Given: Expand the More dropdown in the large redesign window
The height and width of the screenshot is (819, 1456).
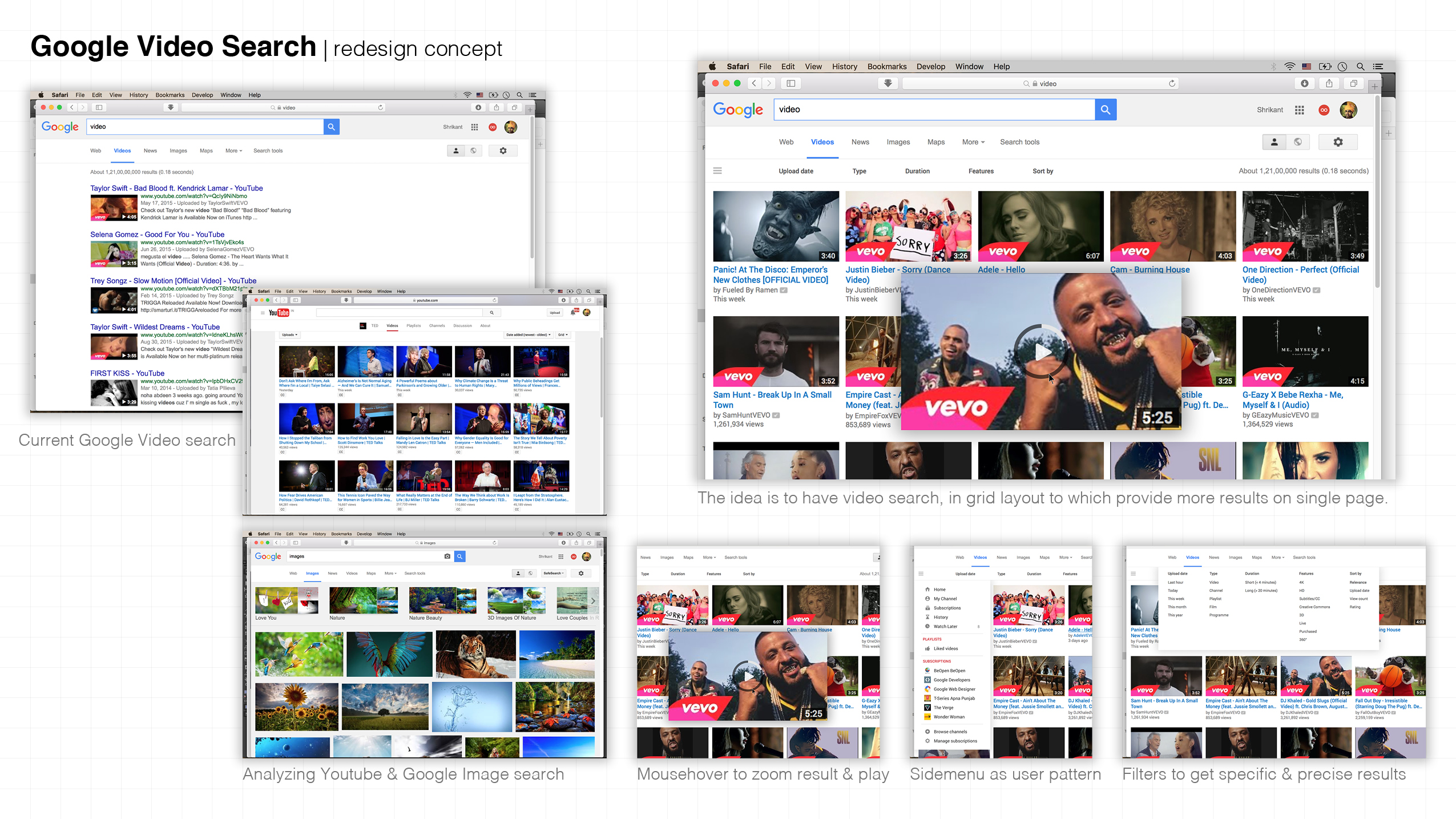Looking at the screenshot, I should pyautogui.click(x=973, y=142).
